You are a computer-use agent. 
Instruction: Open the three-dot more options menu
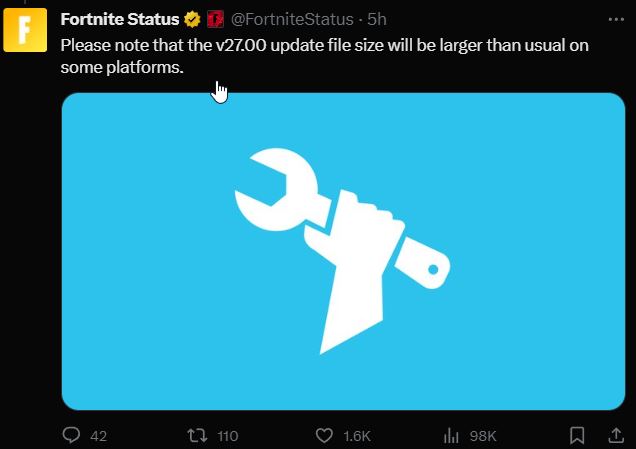click(616, 19)
